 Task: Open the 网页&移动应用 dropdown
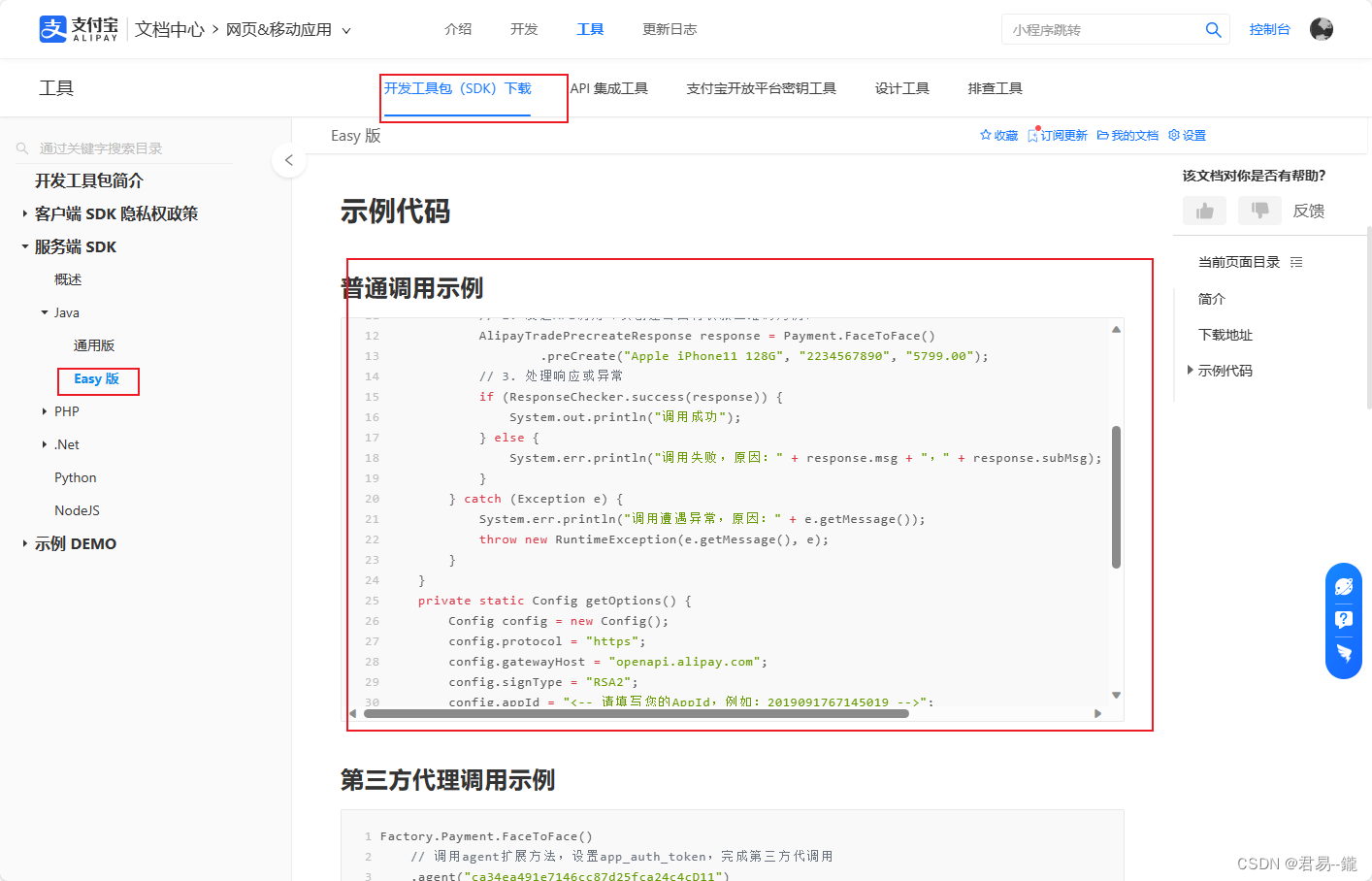point(288,30)
